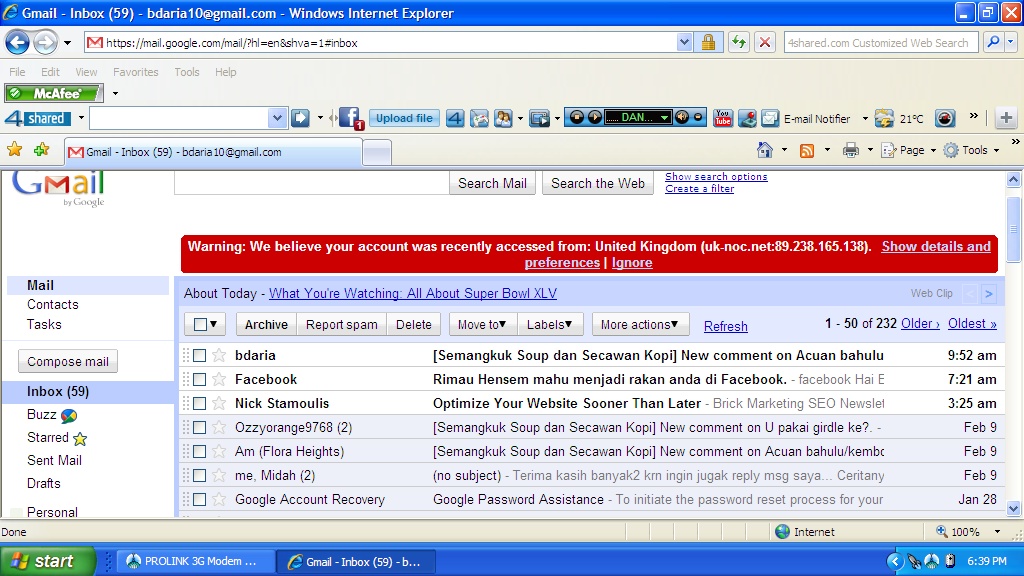Screen dimensions: 1024x576
Task: Tick the checkbox for Am (Flora Heights) email
Action: click(200, 451)
